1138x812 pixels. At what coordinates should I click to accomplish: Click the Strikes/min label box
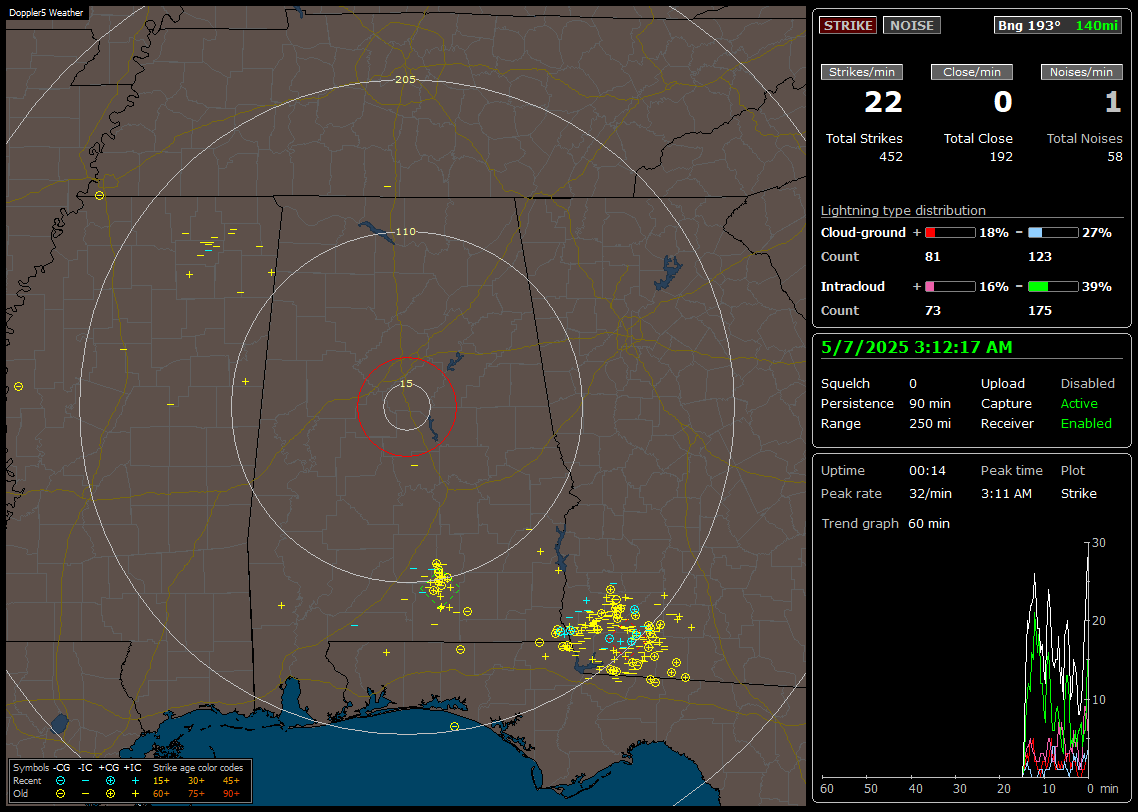pos(861,72)
